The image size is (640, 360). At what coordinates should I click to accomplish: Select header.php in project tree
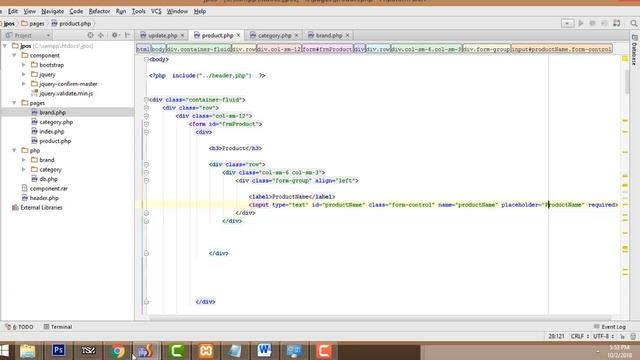pos(44,198)
